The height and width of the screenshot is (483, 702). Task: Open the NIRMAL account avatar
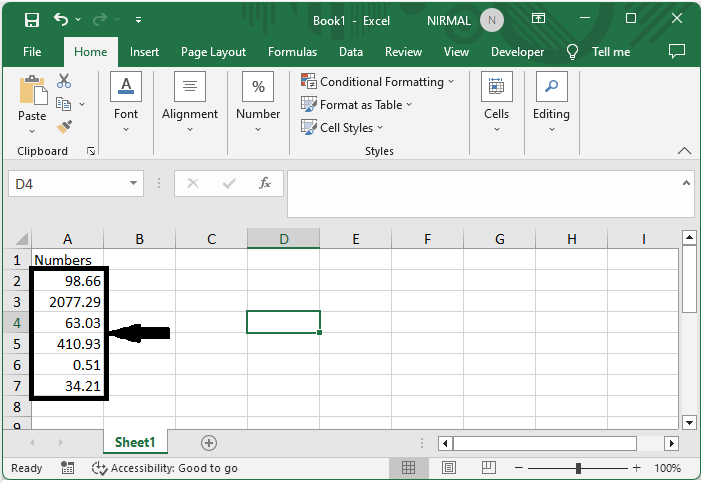[492, 20]
